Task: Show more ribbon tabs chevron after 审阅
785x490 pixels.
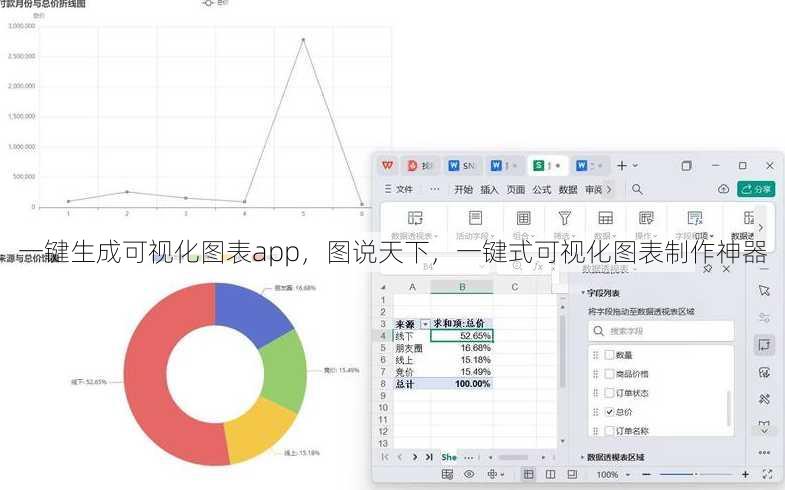Action: [609, 190]
